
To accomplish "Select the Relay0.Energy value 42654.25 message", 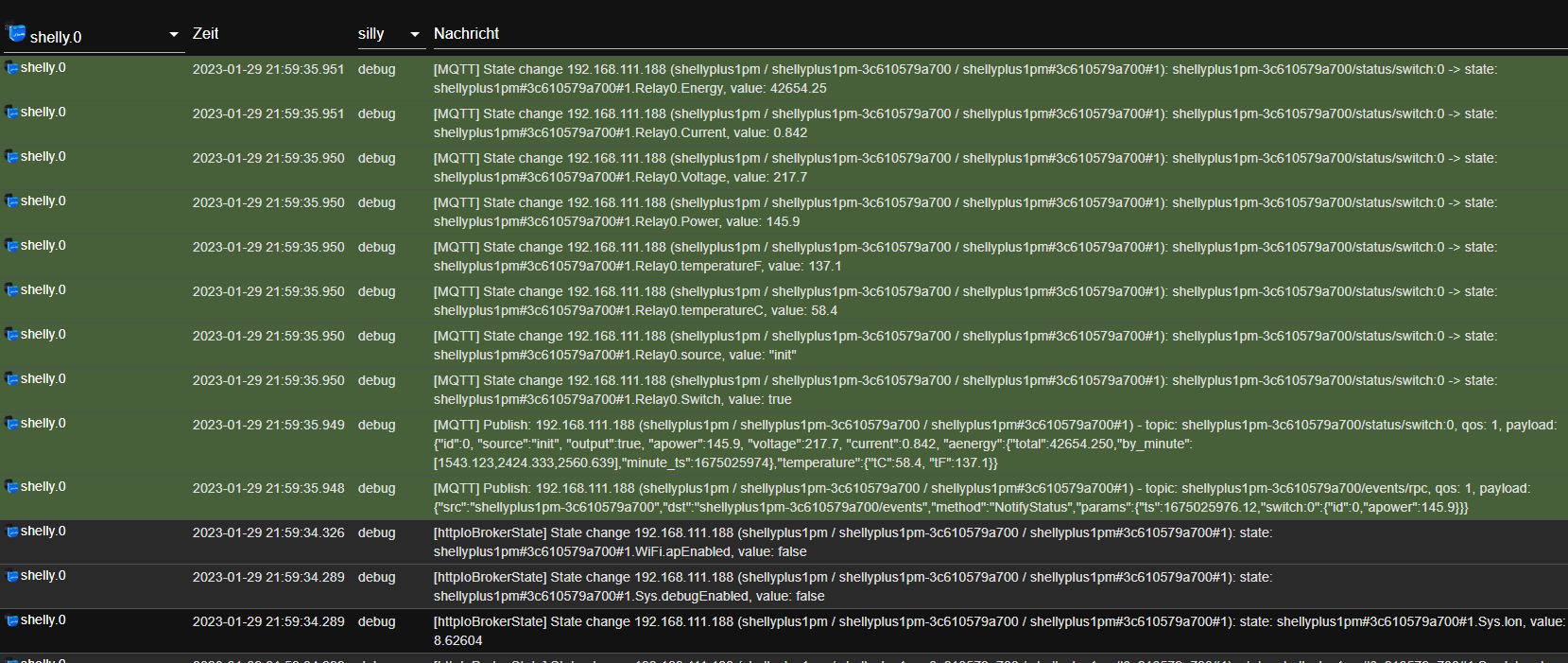I will point(965,79).
